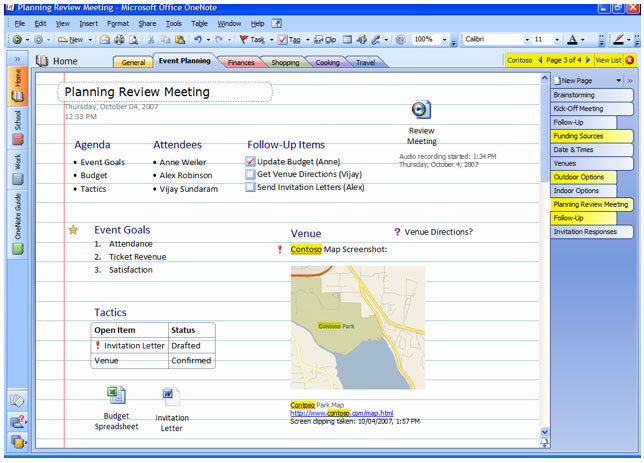Viewport: 644px width, 463px height.
Task: Uncheck the Update Budget (Anne) checkbox
Action: pyautogui.click(x=251, y=161)
